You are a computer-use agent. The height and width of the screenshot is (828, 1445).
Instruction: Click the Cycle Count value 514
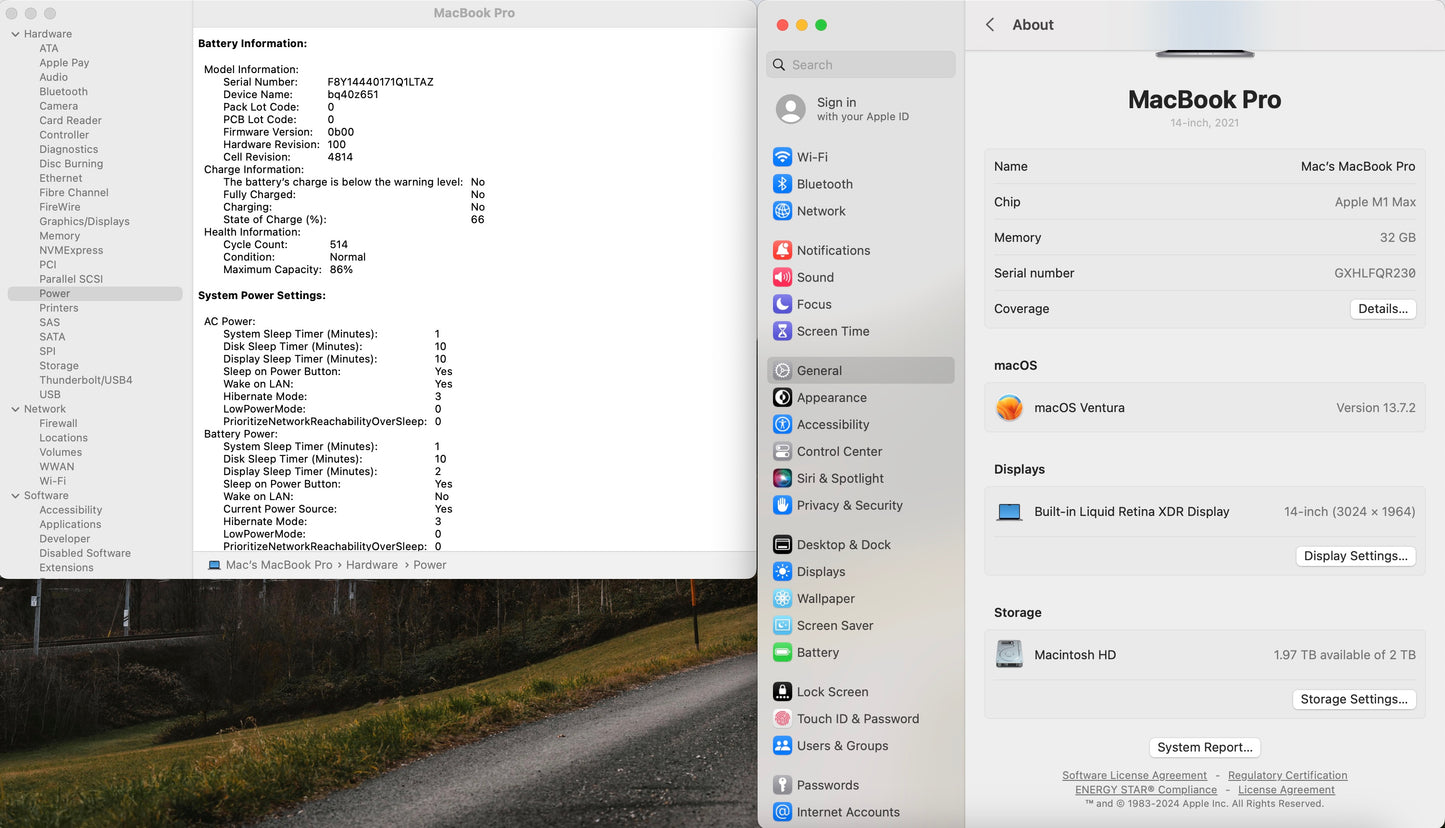point(339,244)
